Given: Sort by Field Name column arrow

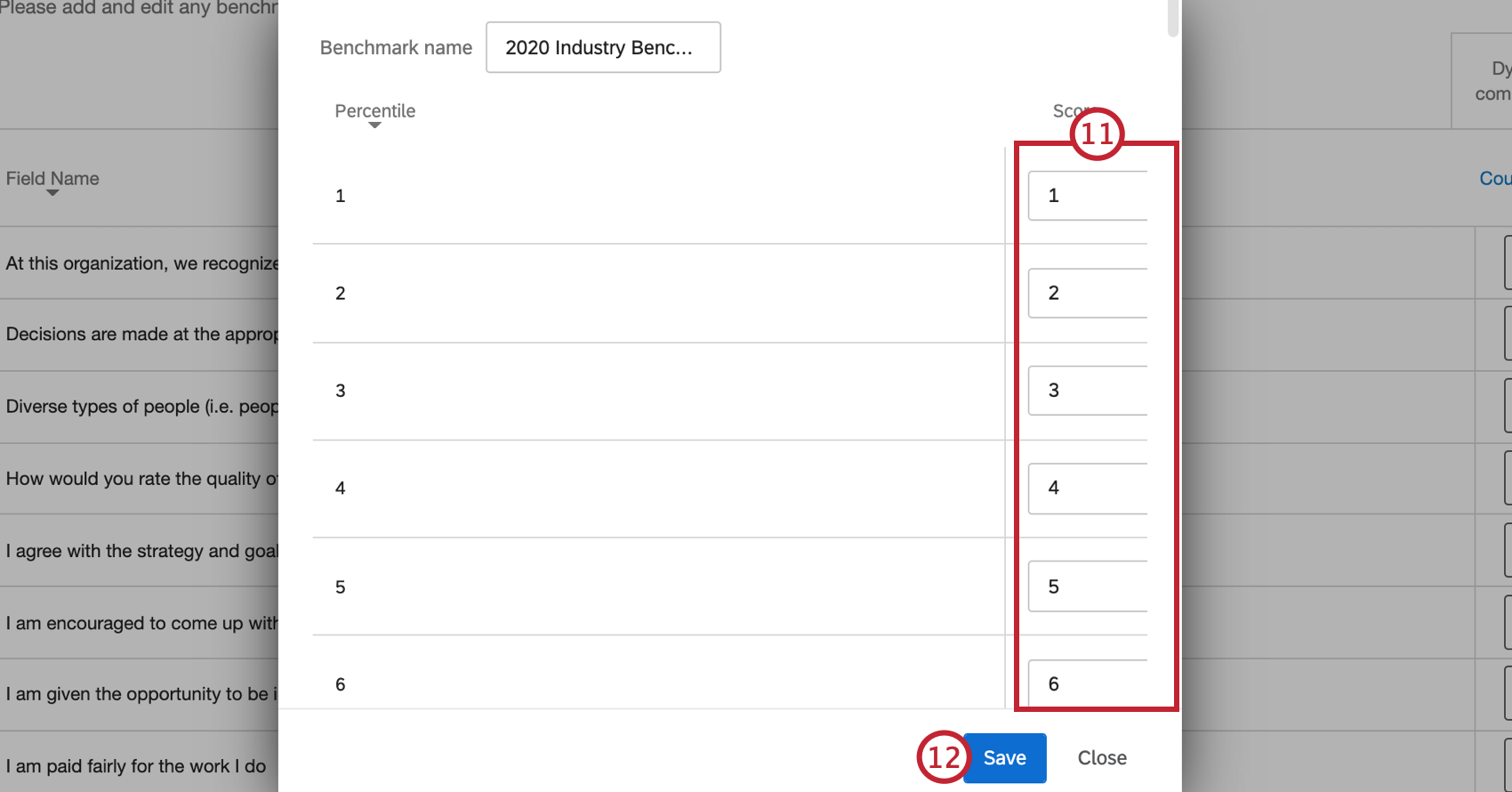Looking at the screenshot, I should (x=52, y=193).
